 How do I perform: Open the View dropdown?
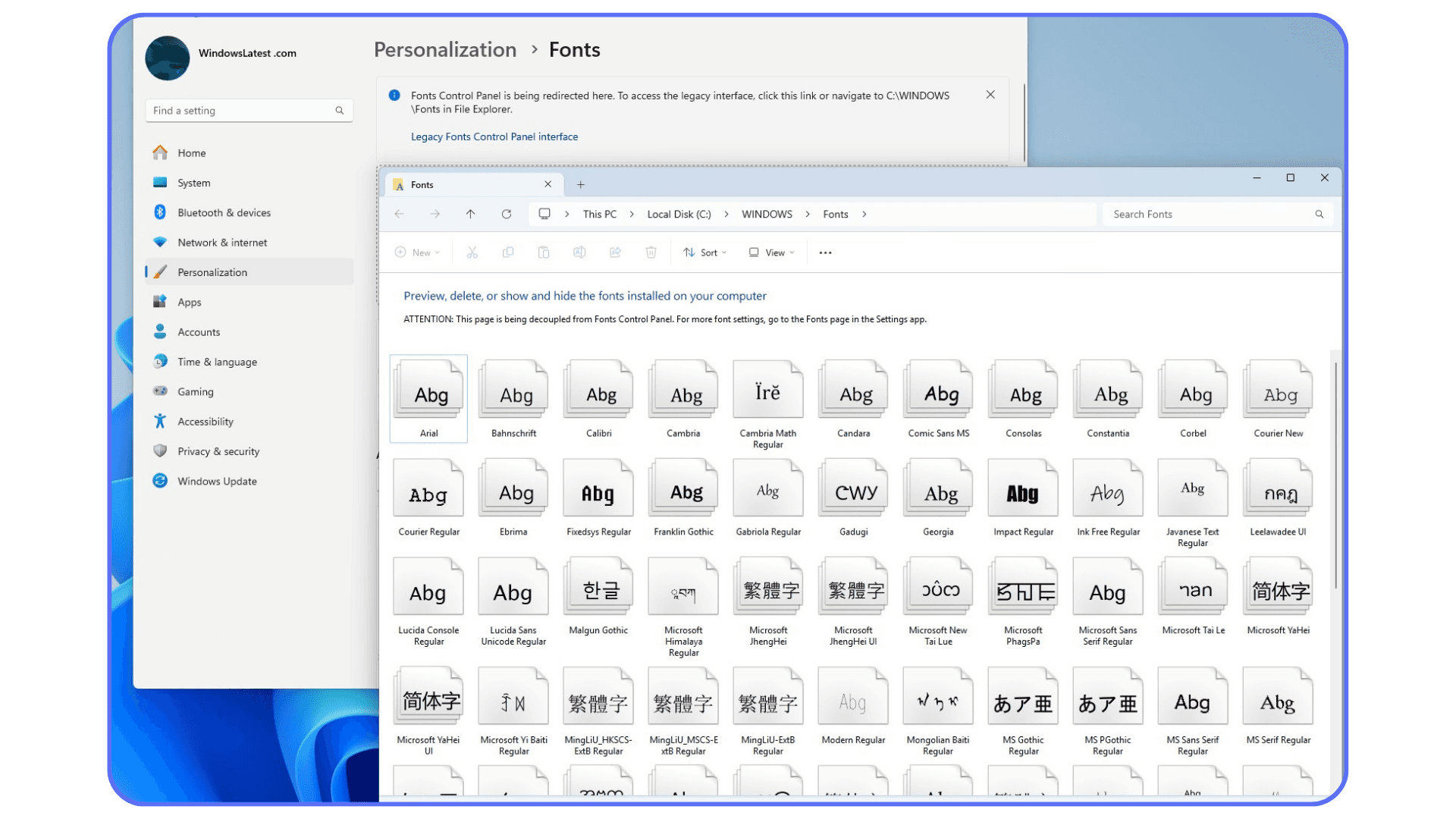(x=770, y=252)
